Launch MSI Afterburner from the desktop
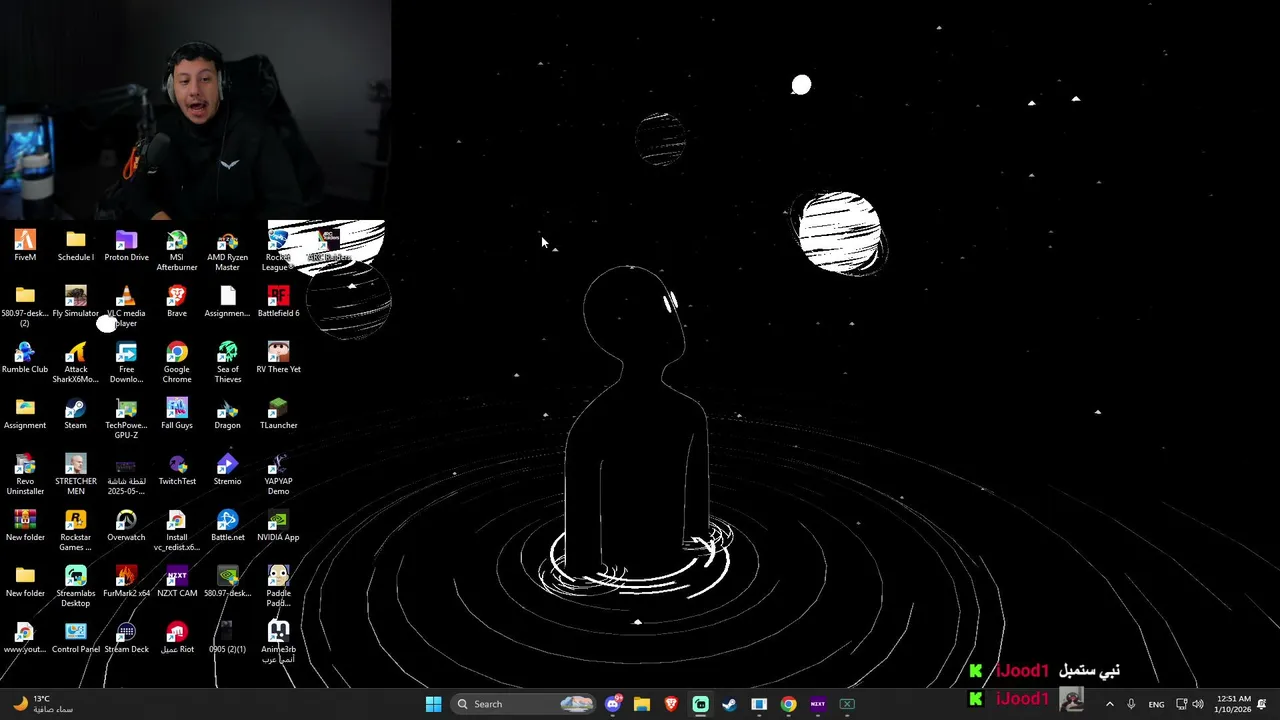The width and height of the screenshot is (1280, 720). [177, 250]
